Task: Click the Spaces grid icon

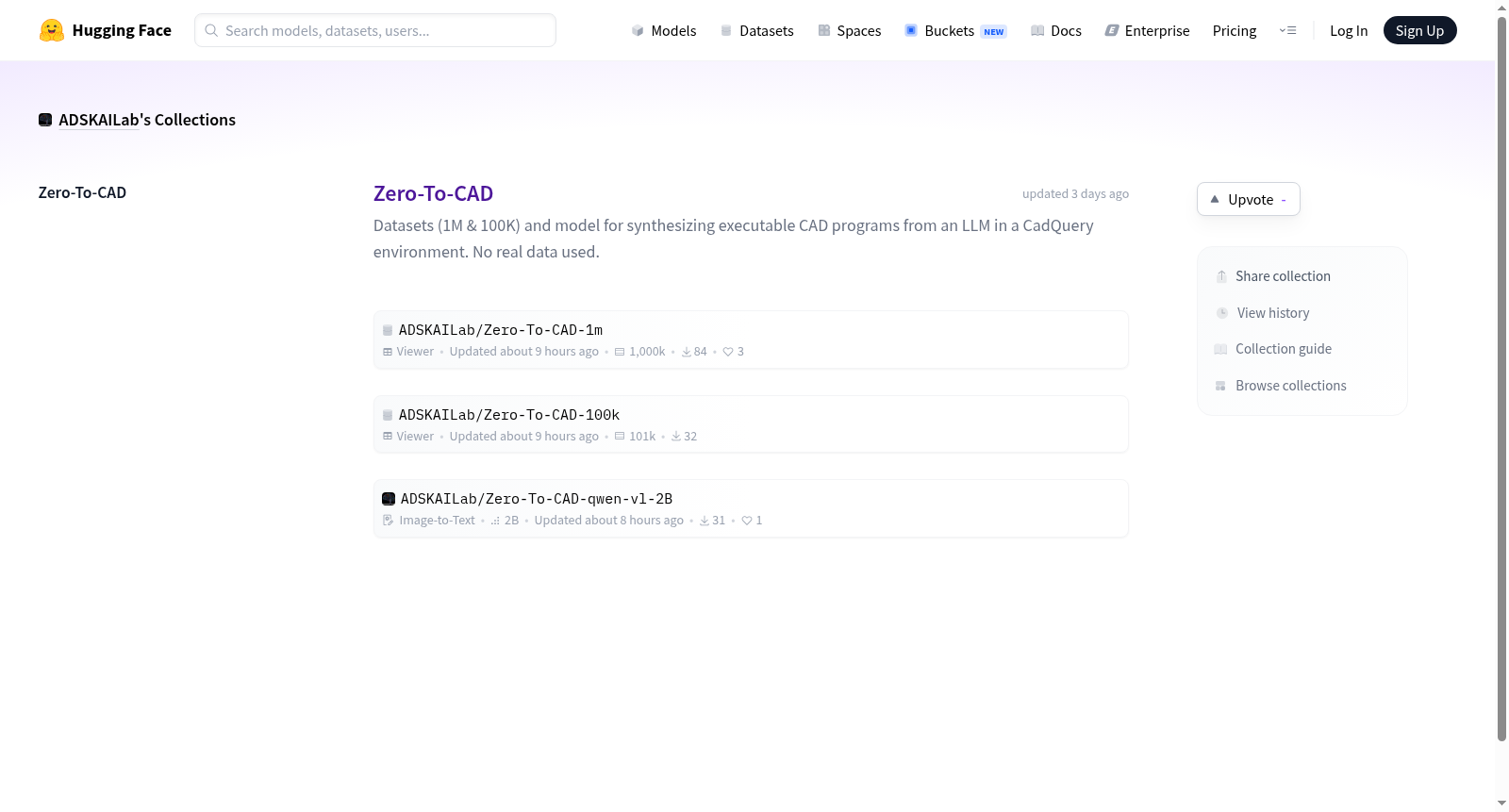Action: (x=824, y=30)
